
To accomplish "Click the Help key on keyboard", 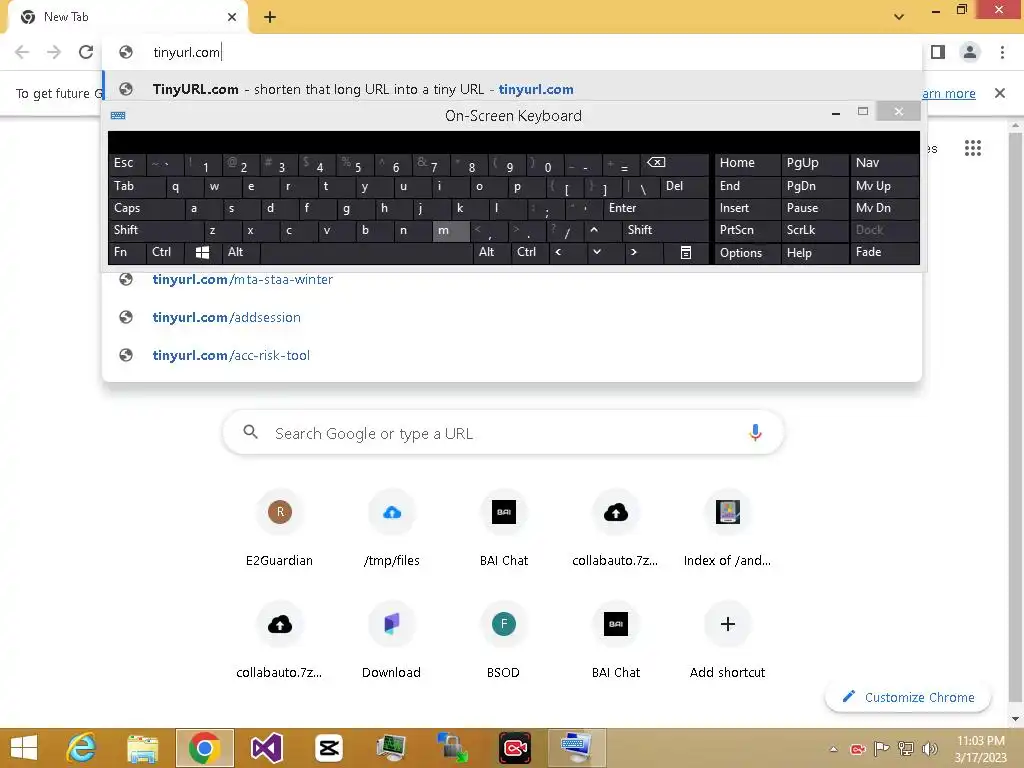I will pos(814,253).
